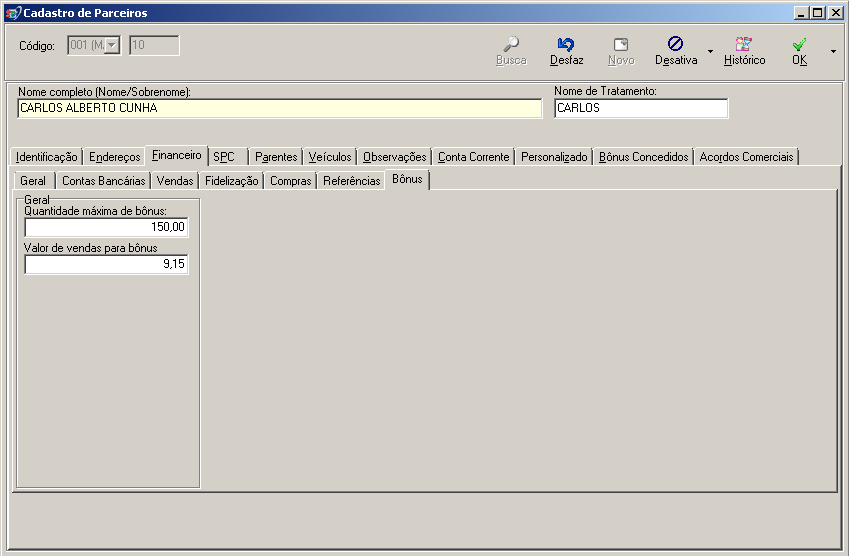Open the Endereços tab
The image size is (849, 556).
click(114, 157)
